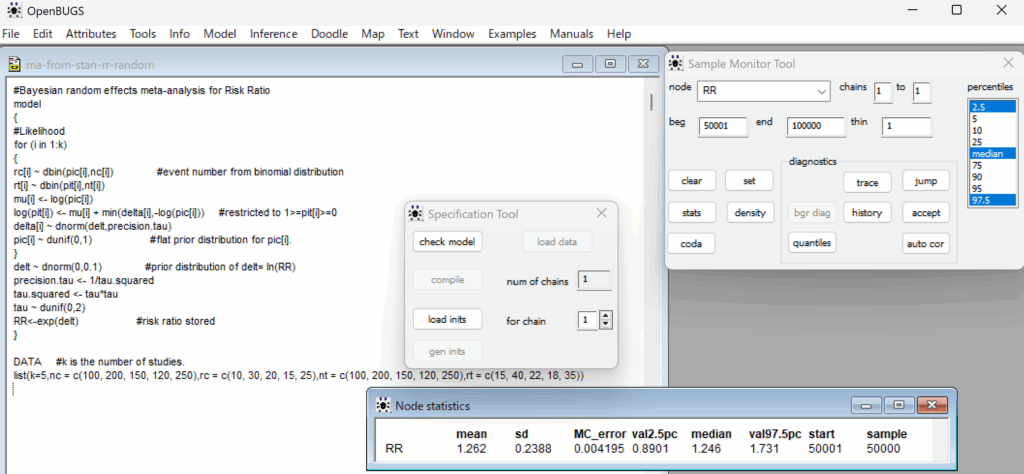Click the document icon of ma-from-stan-rr-random window
The image size is (1024, 474).
click(14, 64)
